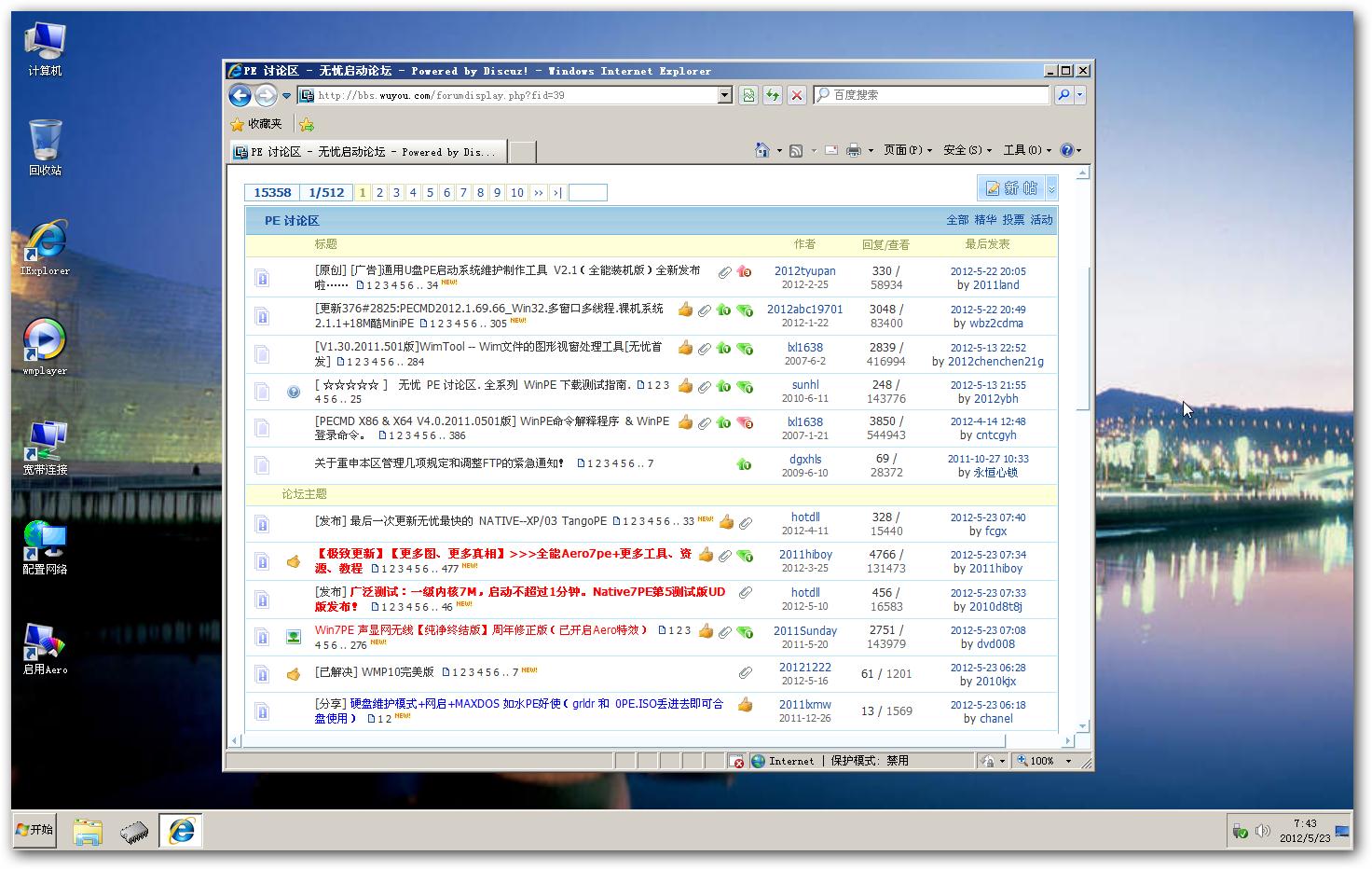Open author 2012tyupan profile
This screenshot has width=1372, height=869.
(x=805, y=271)
